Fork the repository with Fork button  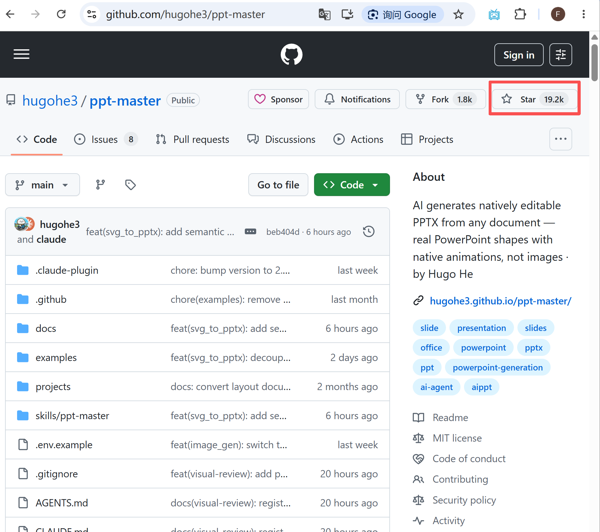point(445,100)
